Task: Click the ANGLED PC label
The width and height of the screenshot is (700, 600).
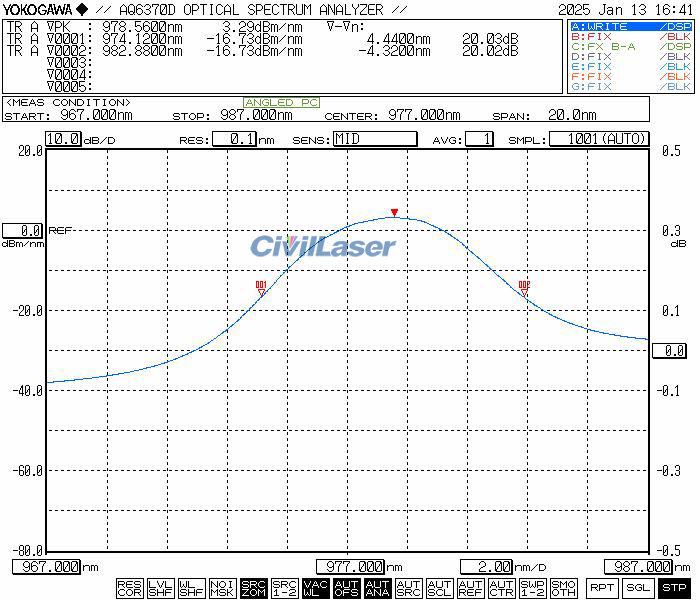Action: pyautogui.click(x=282, y=103)
